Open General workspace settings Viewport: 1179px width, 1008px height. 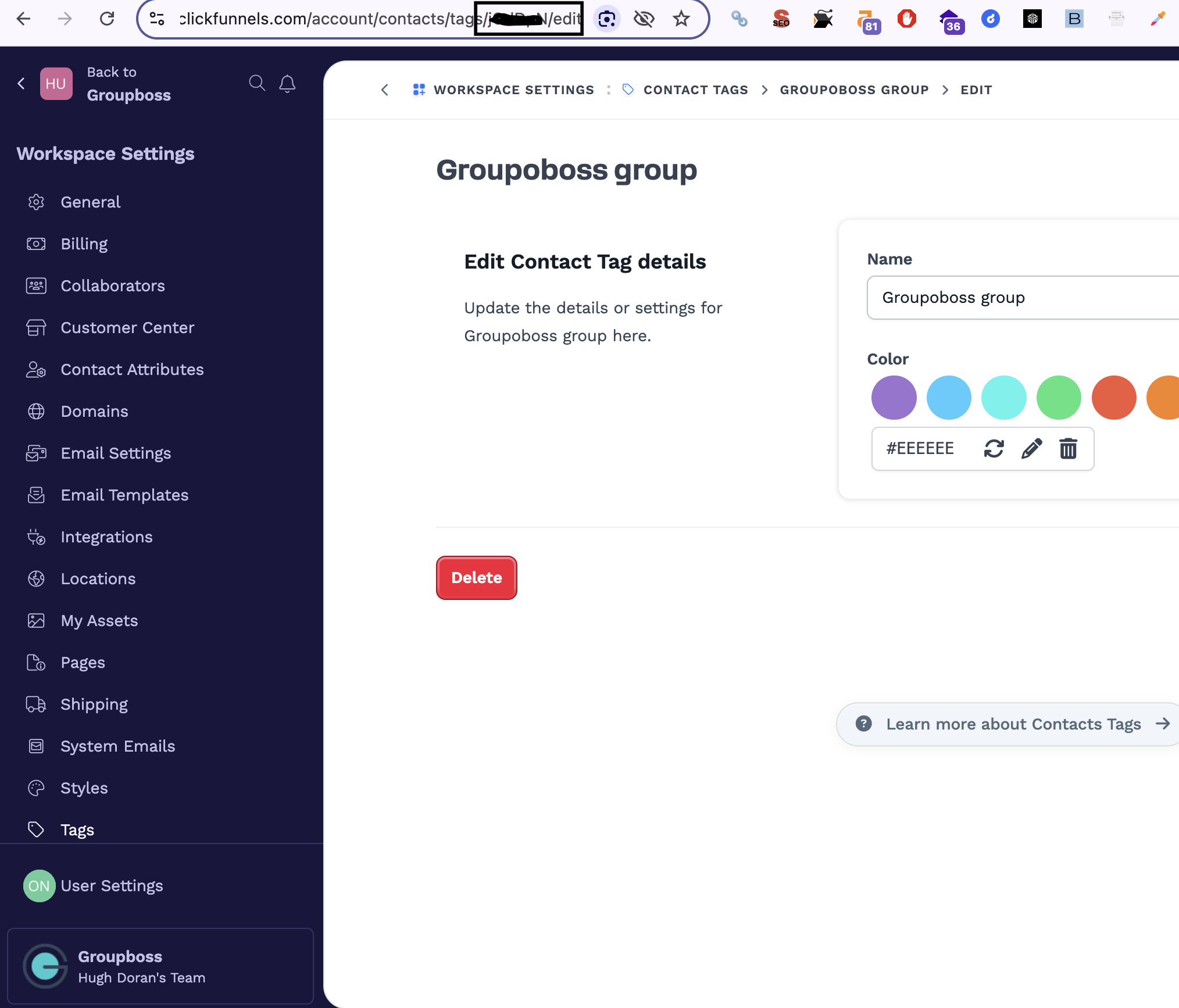(x=91, y=202)
